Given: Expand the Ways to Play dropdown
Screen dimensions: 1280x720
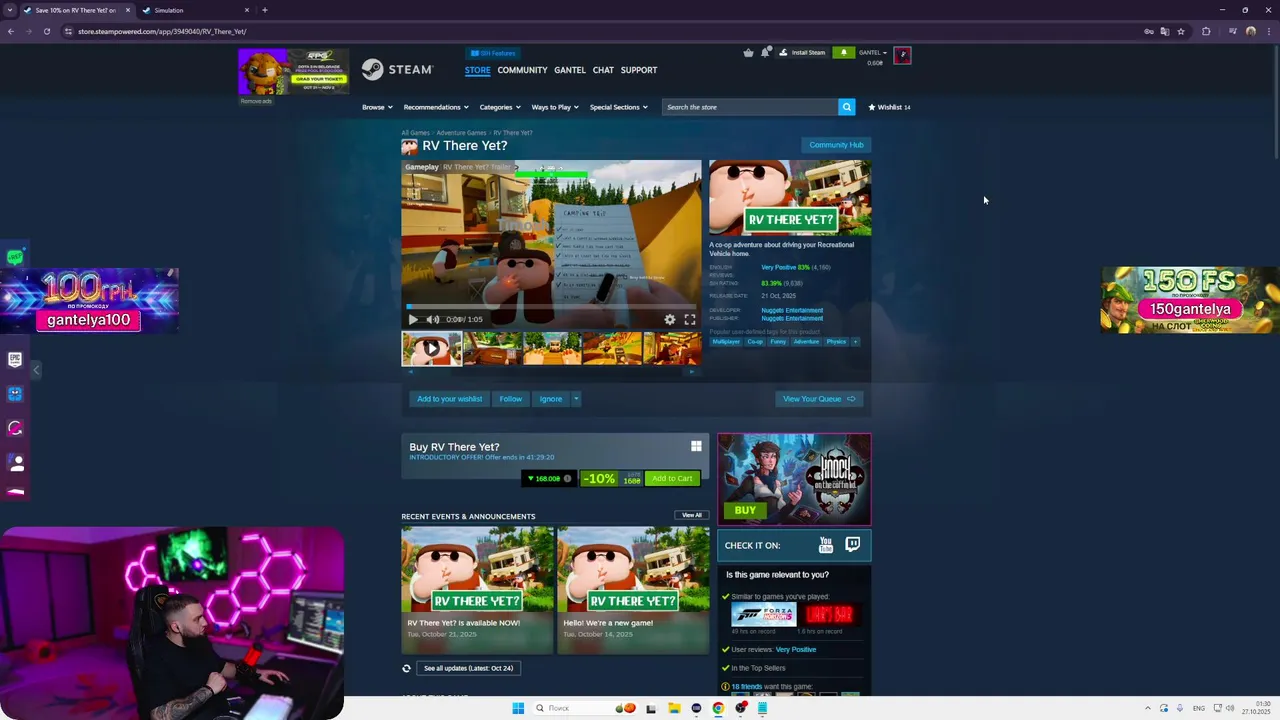Looking at the screenshot, I should click(555, 107).
